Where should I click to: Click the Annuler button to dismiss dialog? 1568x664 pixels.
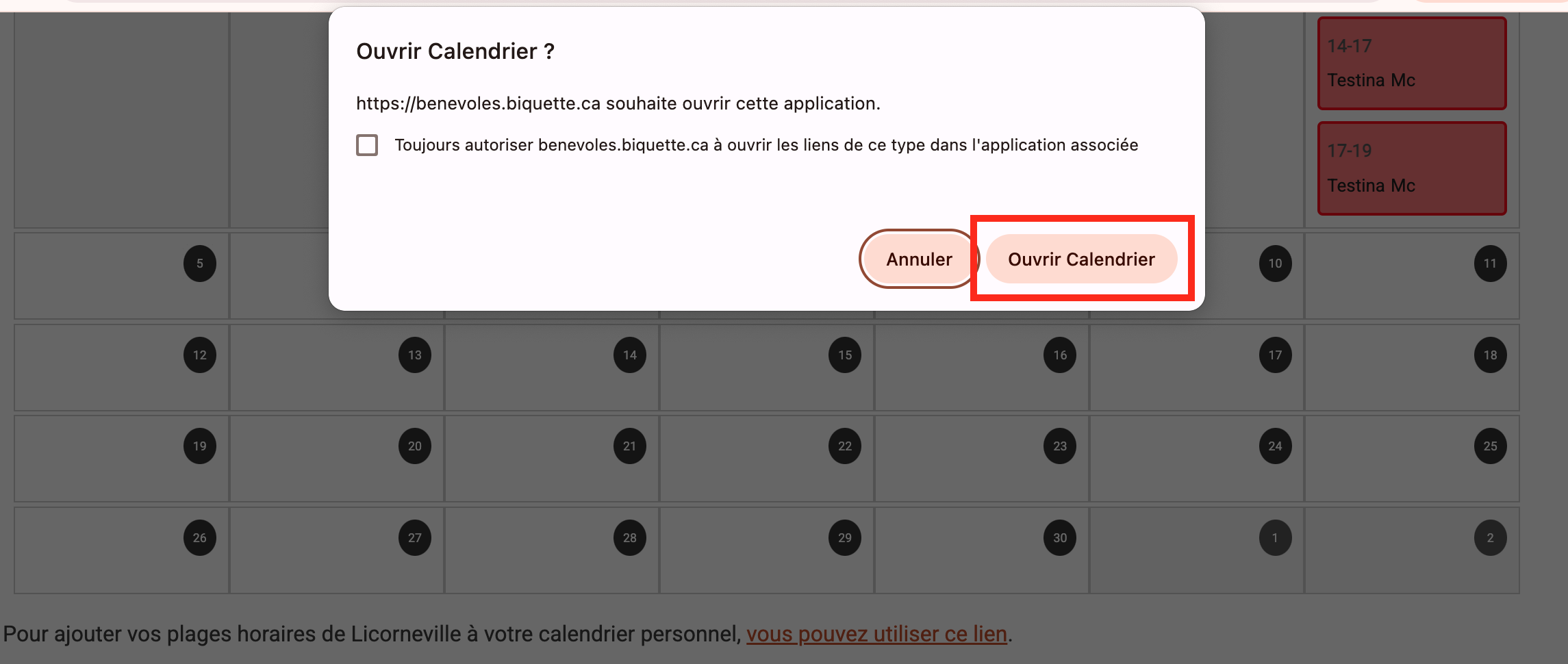click(x=918, y=259)
